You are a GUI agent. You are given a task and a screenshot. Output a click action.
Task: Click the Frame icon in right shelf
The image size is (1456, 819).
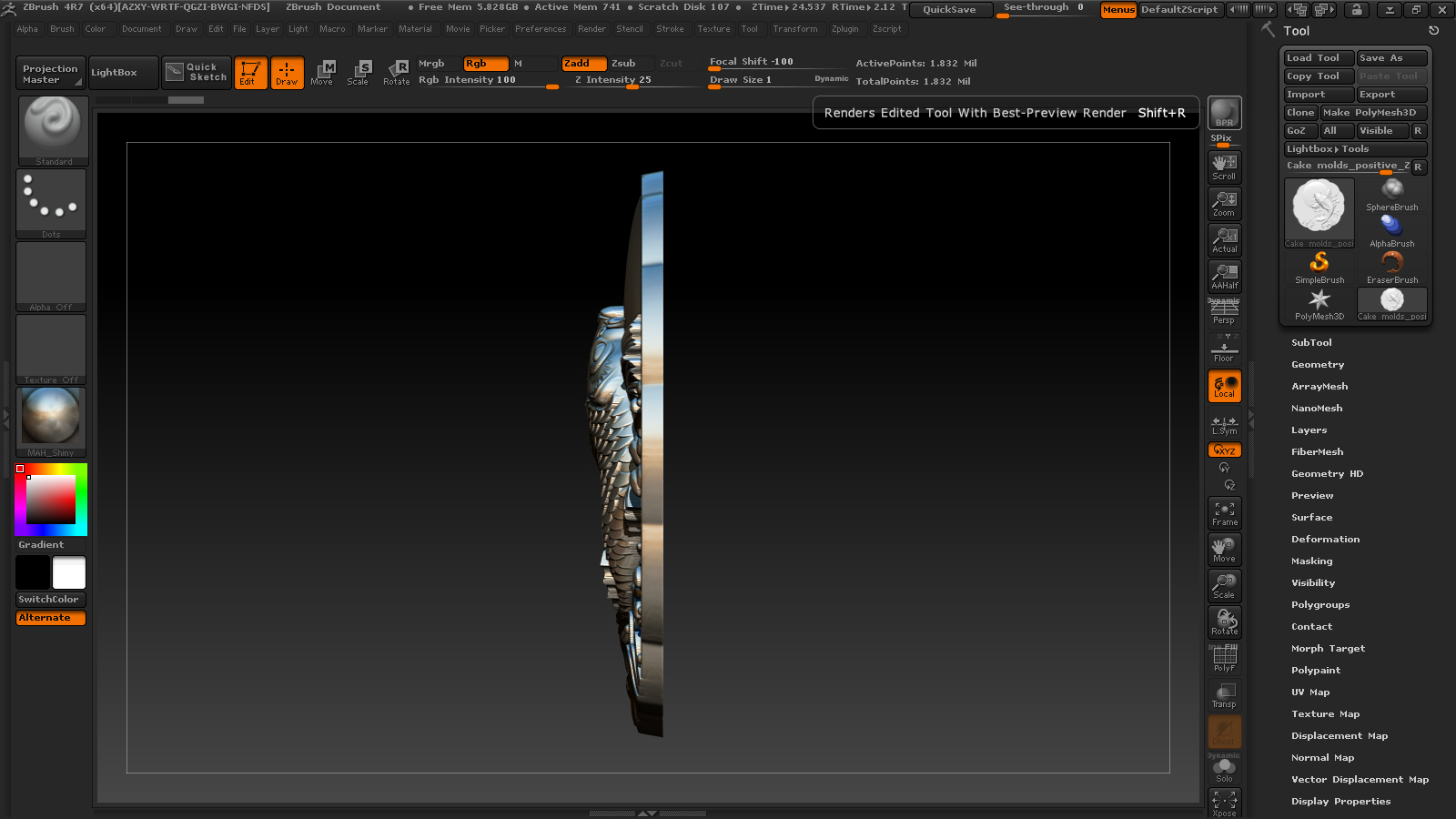click(x=1224, y=513)
